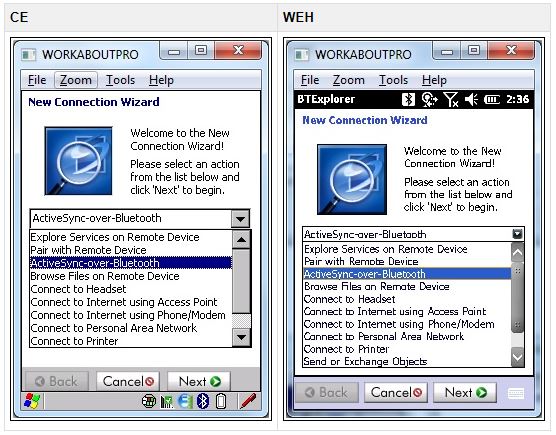Click the Cancel button in WEH window
The height and width of the screenshot is (435, 556).
tap(396, 392)
